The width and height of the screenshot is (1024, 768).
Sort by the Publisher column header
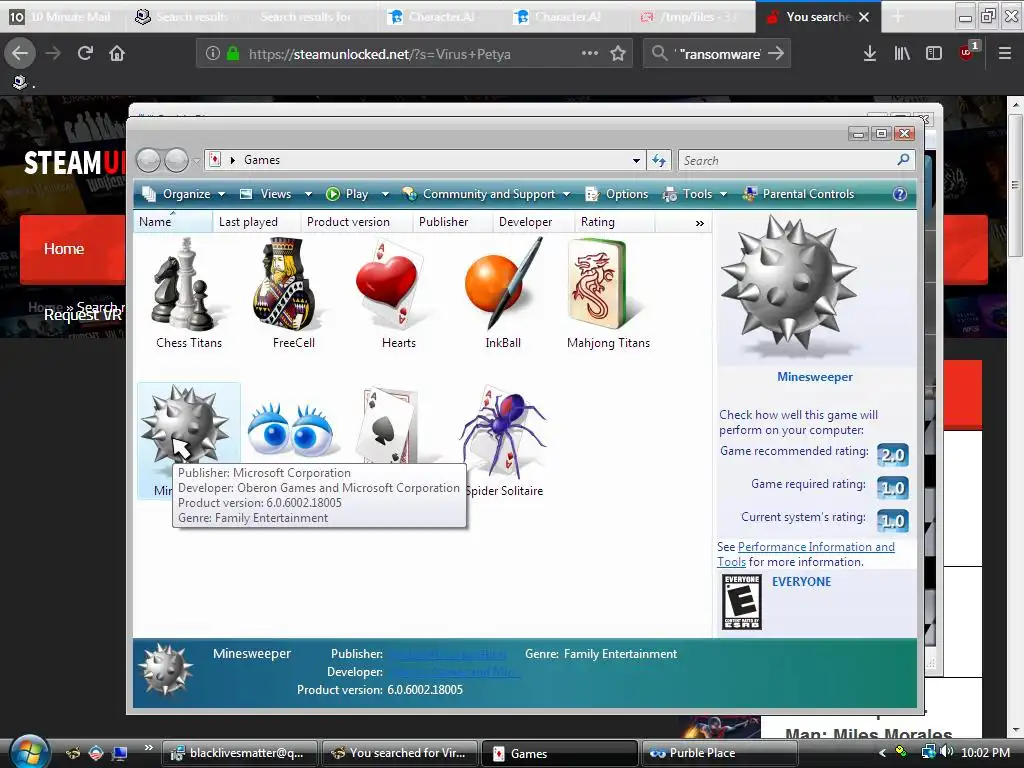tap(452, 222)
